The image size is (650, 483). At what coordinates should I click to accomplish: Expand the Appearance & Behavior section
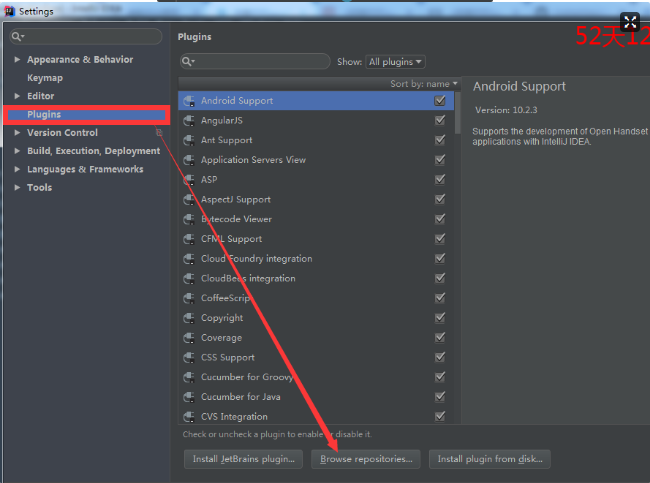point(17,59)
